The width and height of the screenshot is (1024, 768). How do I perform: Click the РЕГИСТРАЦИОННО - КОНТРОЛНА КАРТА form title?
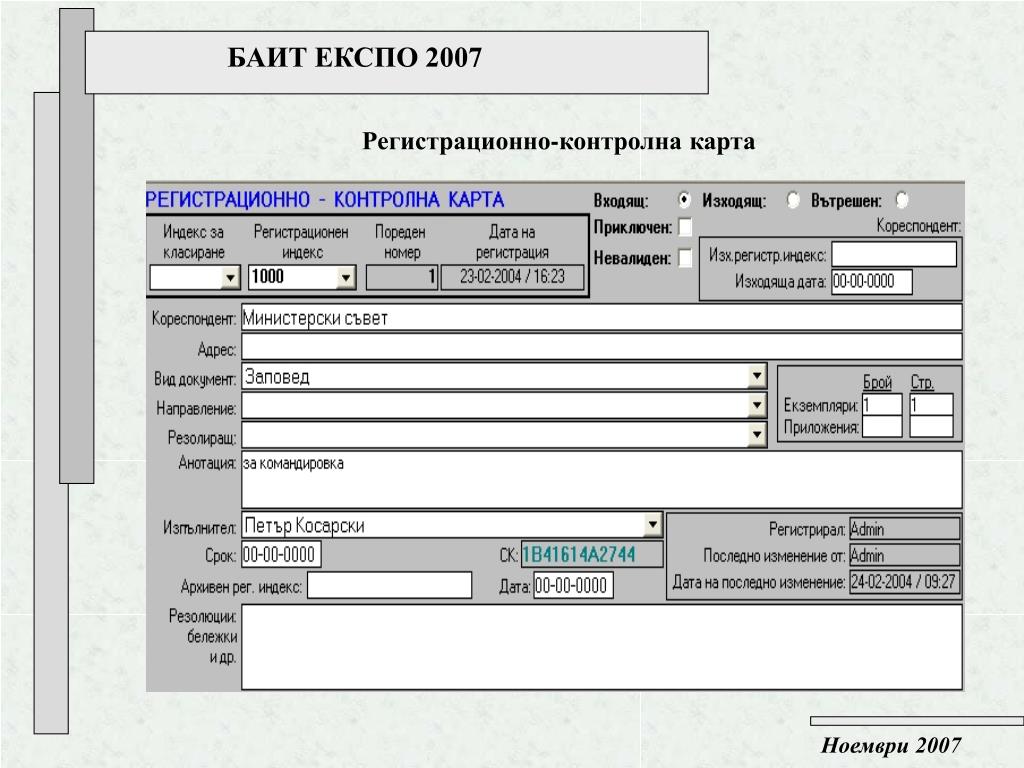(x=325, y=199)
